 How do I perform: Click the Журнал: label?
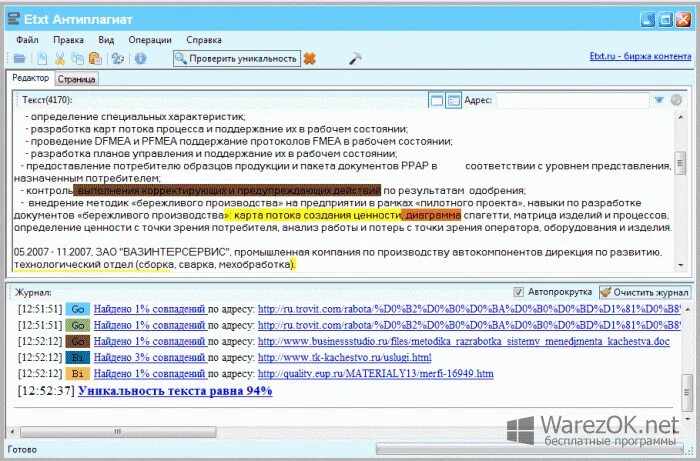(x=33, y=293)
